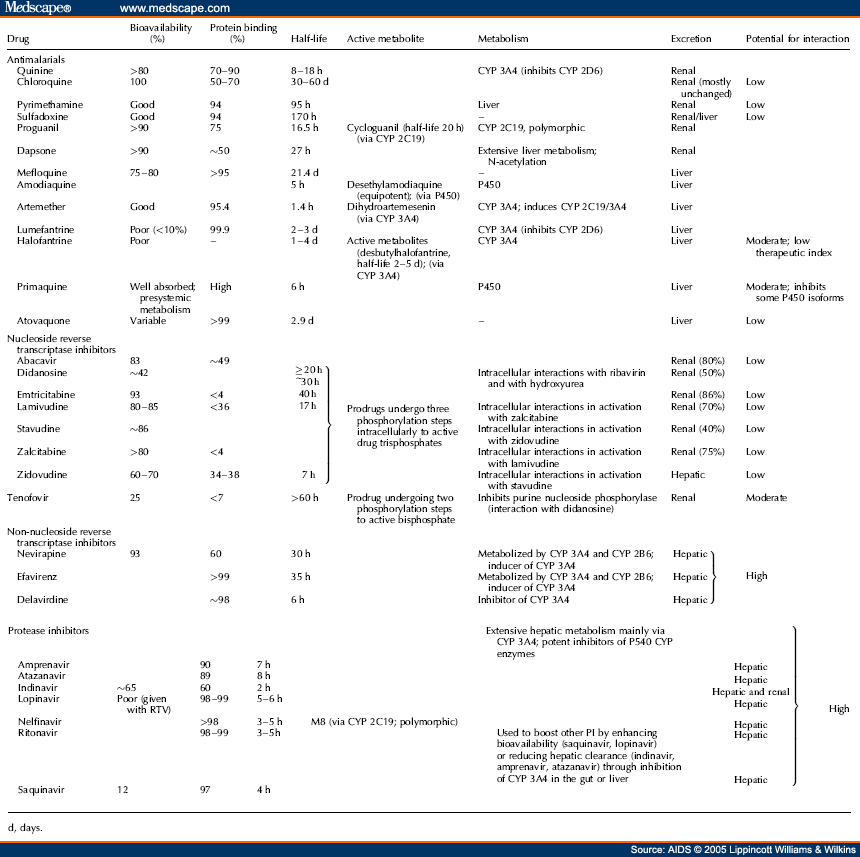Click the "Drug" column header
Image resolution: width=860 pixels, height=857 pixels.
(18, 39)
